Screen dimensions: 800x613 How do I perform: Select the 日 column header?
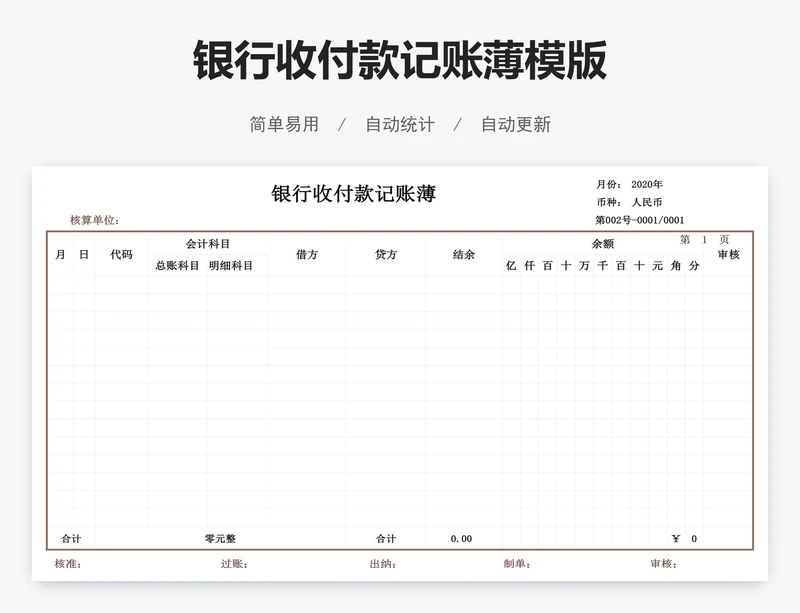[x=84, y=254]
